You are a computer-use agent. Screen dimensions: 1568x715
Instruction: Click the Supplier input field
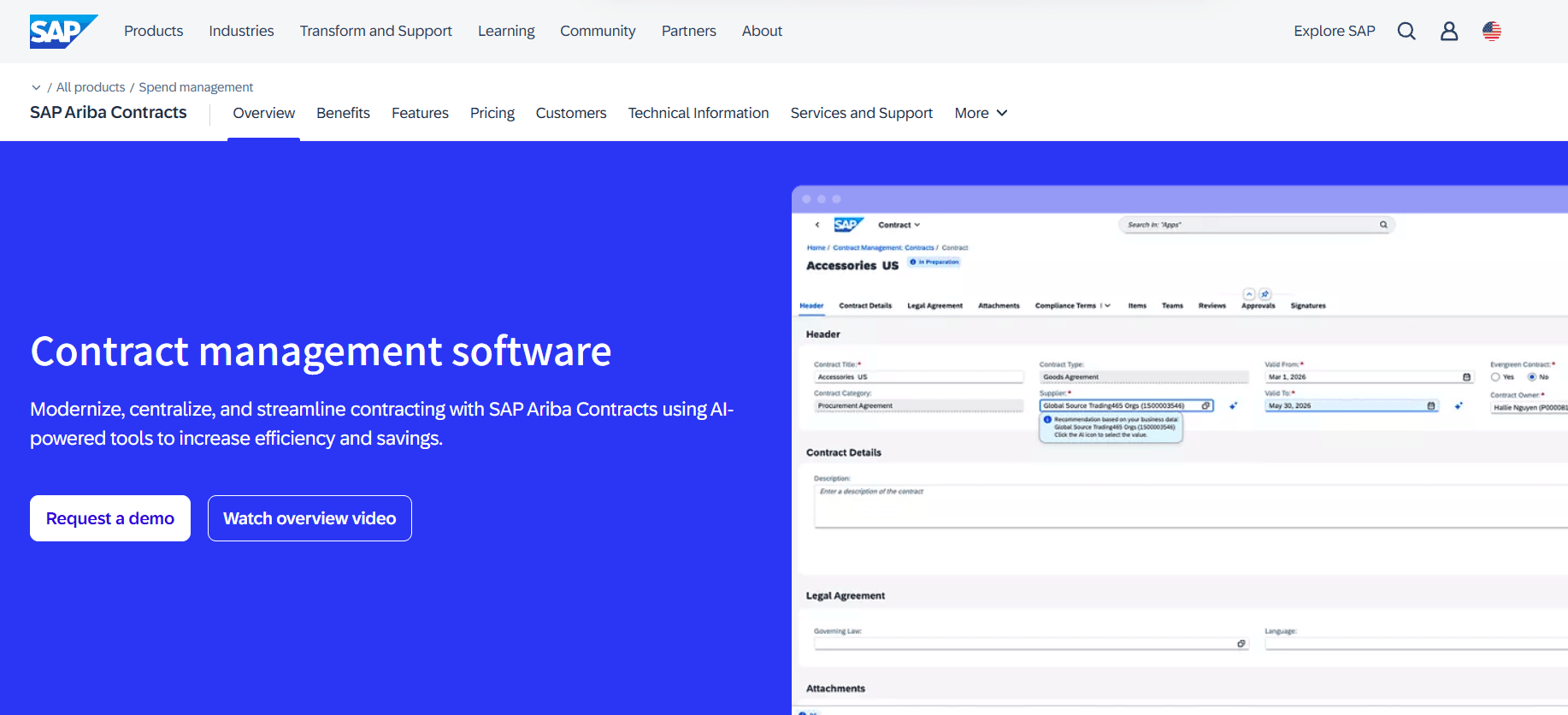click(x=1127, y=406)
